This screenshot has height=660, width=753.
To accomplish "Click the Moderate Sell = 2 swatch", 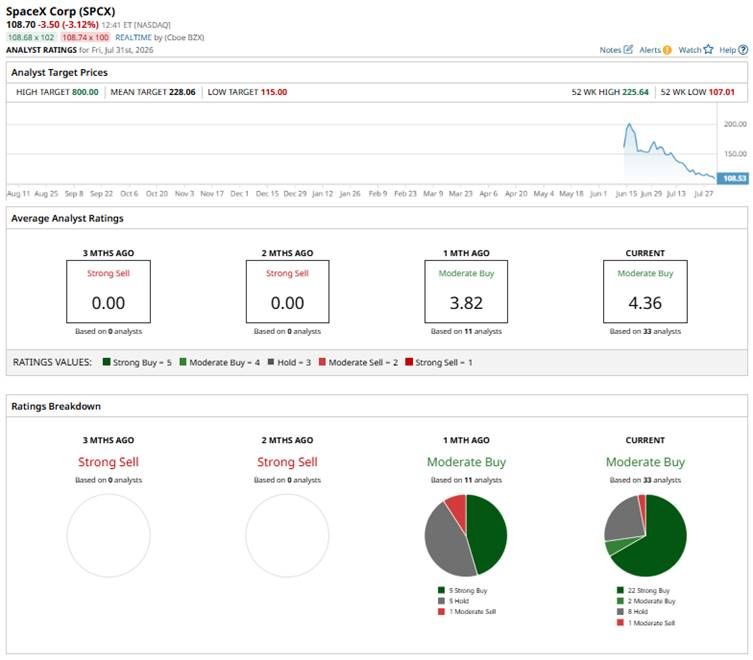I will click(322, 362).
